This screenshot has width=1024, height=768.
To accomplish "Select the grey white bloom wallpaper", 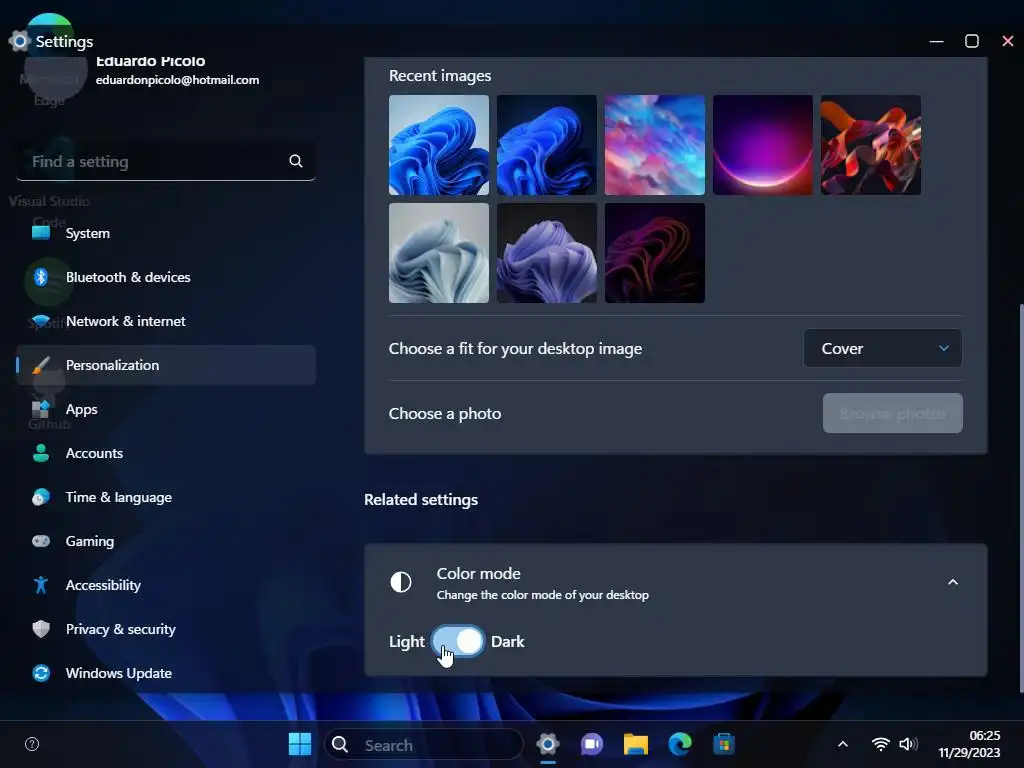I will pos(439,253).
